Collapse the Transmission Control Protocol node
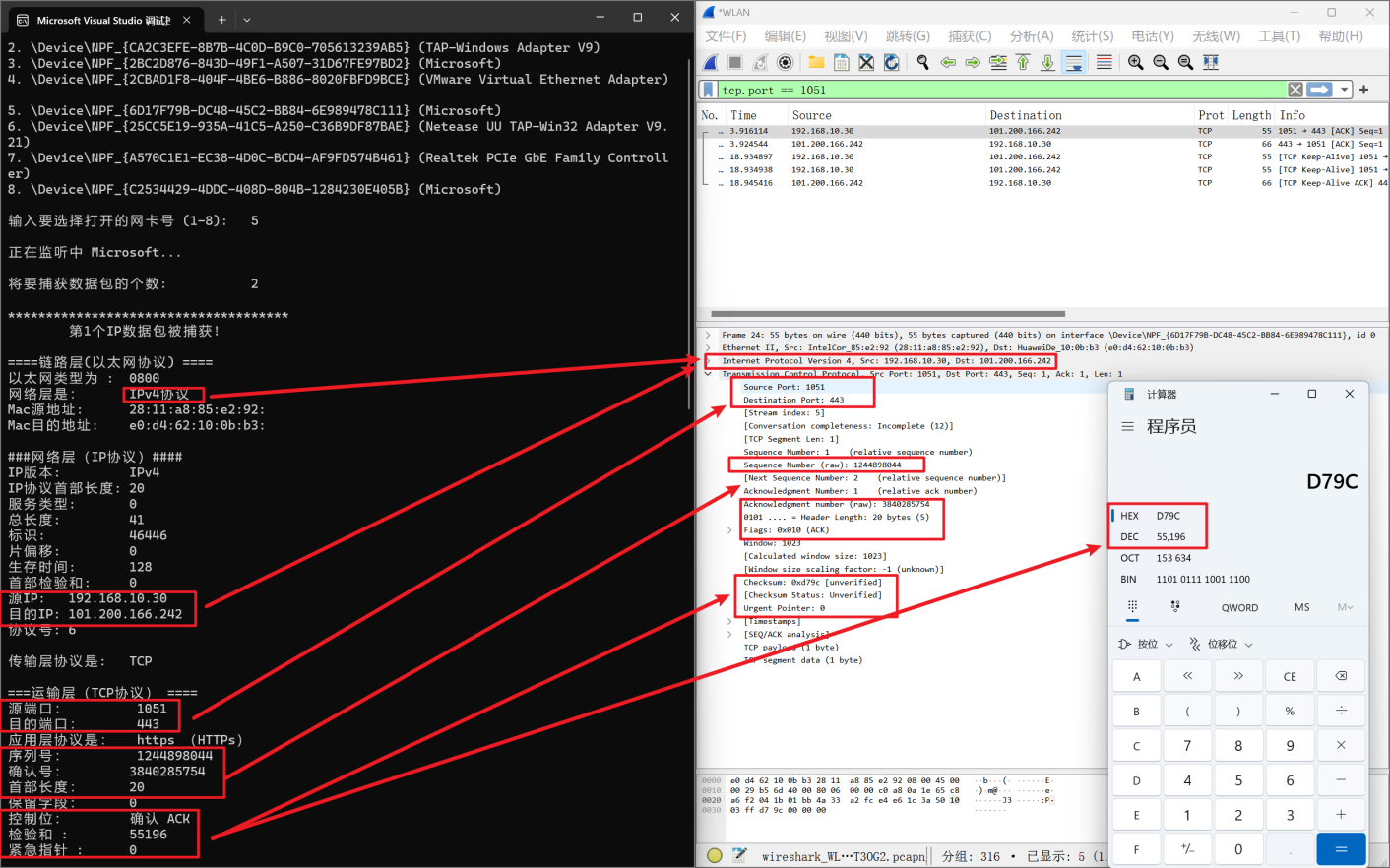The width and height of the screenshot is (1390, 868). (x=707, y=374)
